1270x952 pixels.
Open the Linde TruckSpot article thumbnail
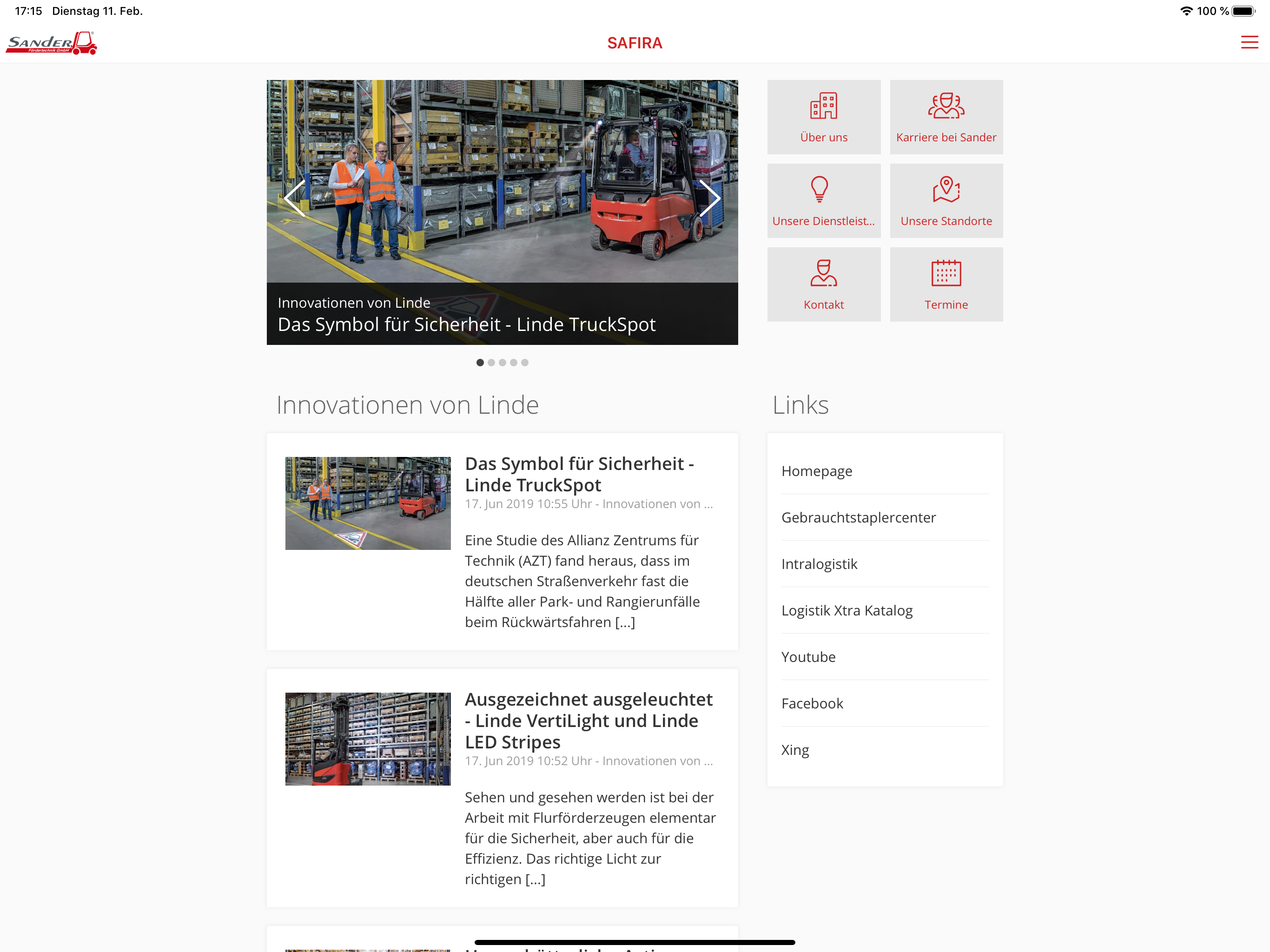pyautogui.click(x=368, y=503)
